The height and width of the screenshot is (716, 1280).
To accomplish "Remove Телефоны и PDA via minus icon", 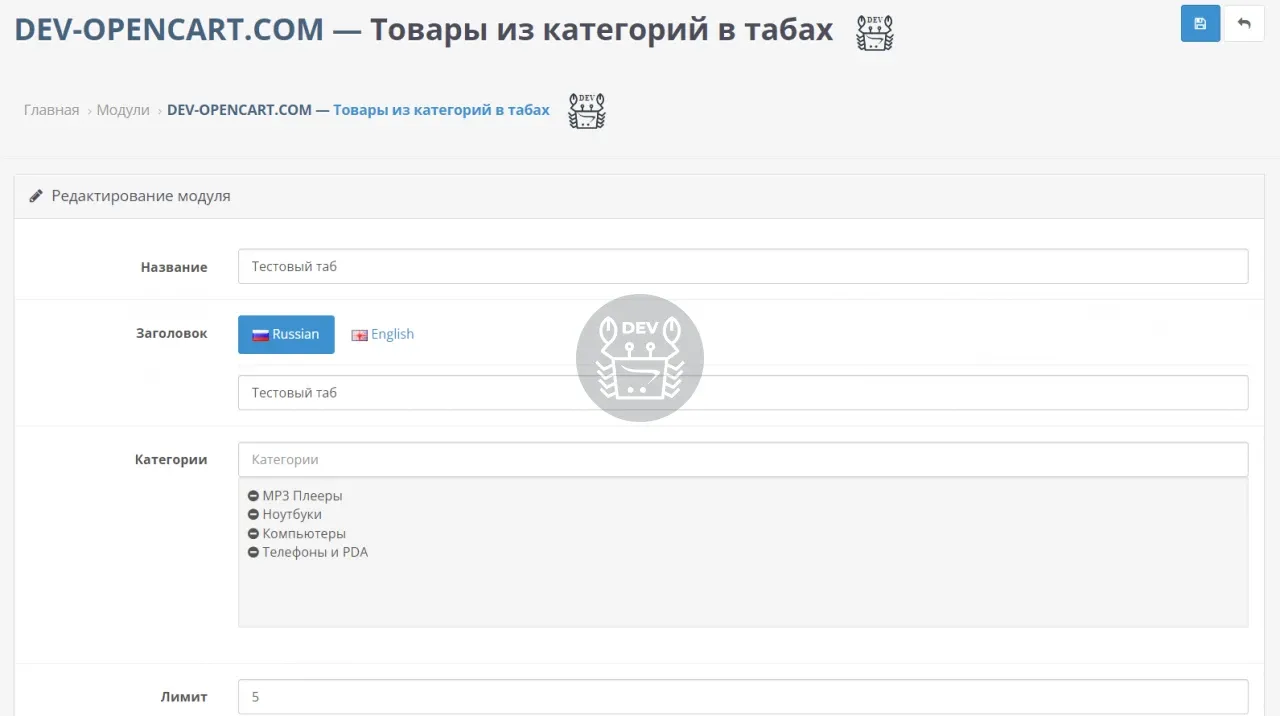I will [253, 553].
